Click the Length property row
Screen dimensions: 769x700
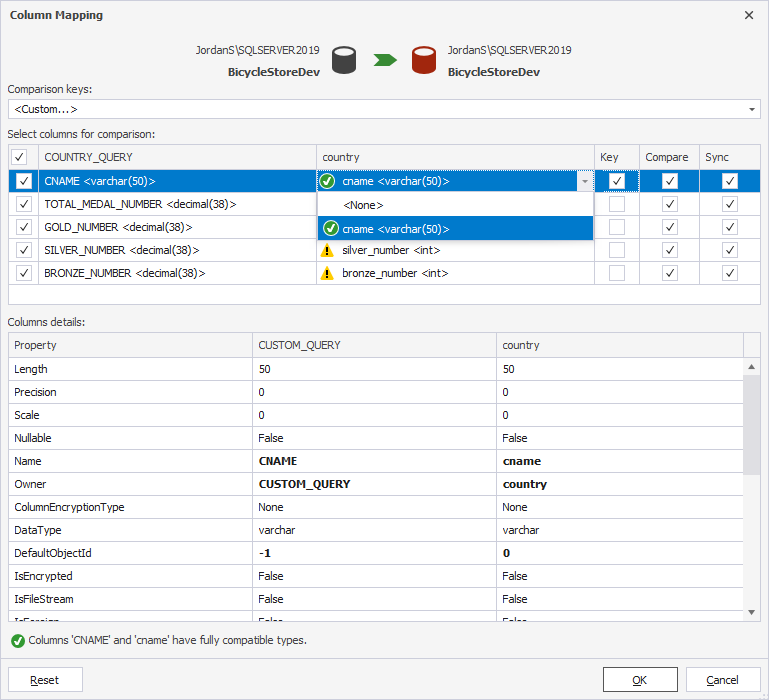pos(376,369)
